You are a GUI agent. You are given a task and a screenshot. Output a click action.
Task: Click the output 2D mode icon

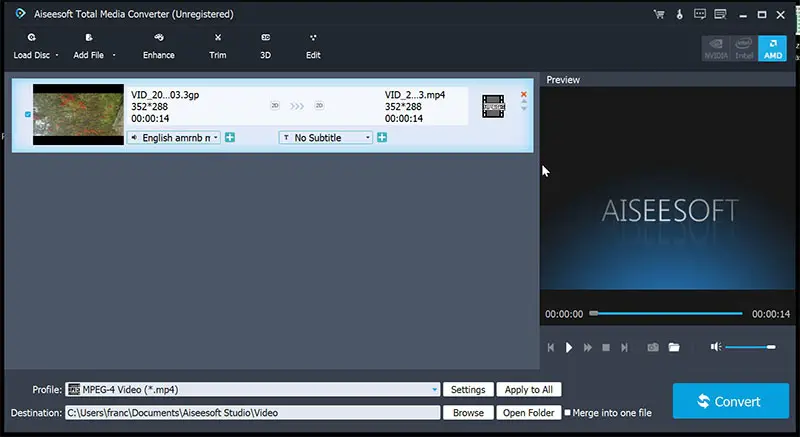coord(319,106)
